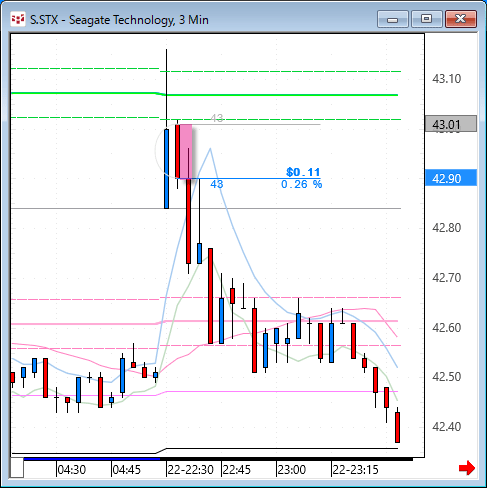This screenshot has width=487, height=488.
Task: Click the red scroll-right arrow
Action: (467, 468)
